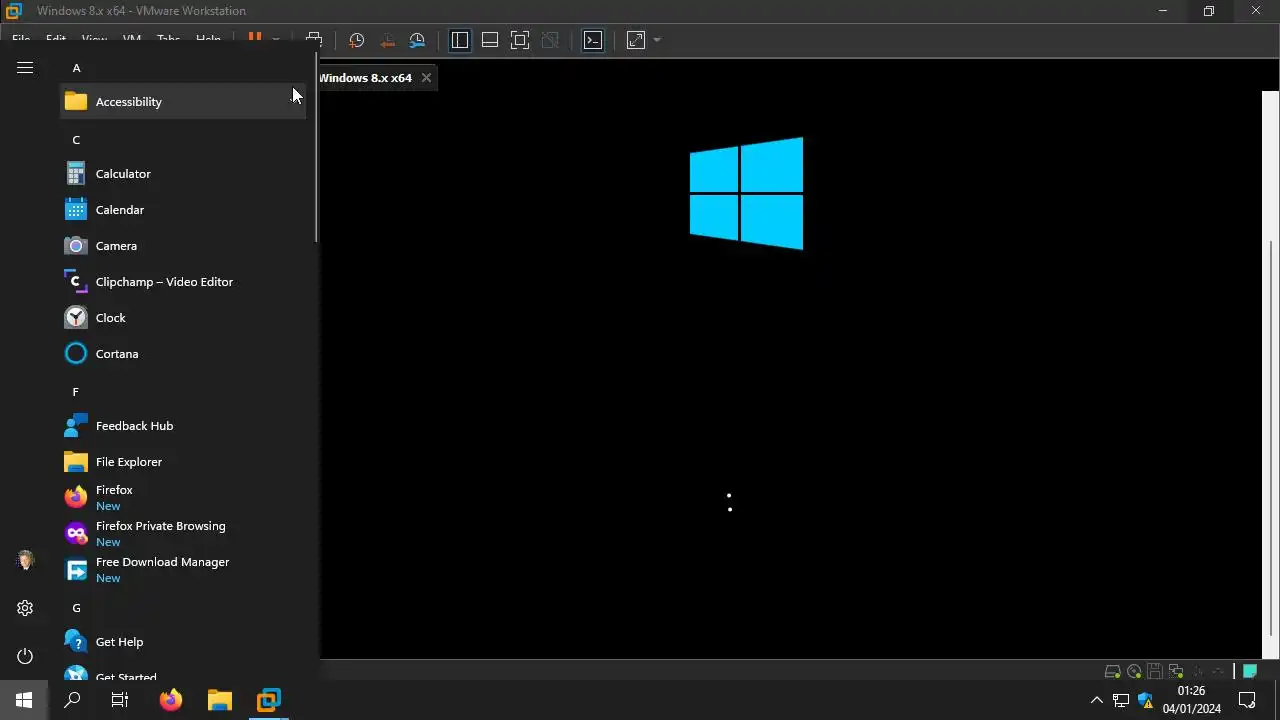1280x720 pixels.
Task: Click the CD/DVD drive status icon
Action: point(1134,671)
